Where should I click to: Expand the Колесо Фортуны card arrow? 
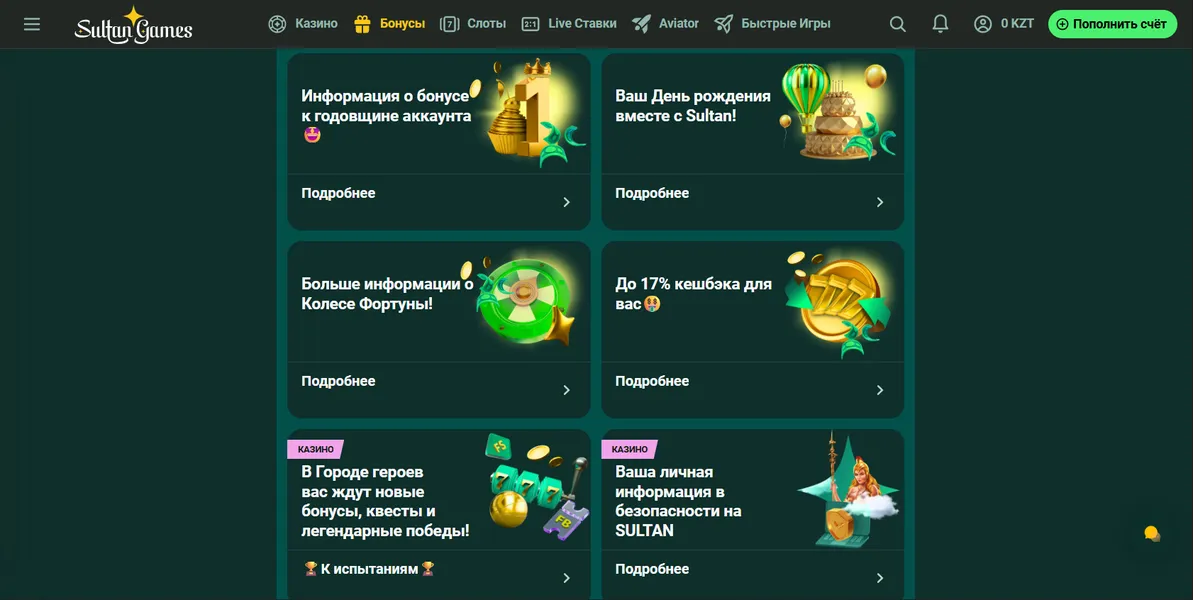[x=566, y=390]
